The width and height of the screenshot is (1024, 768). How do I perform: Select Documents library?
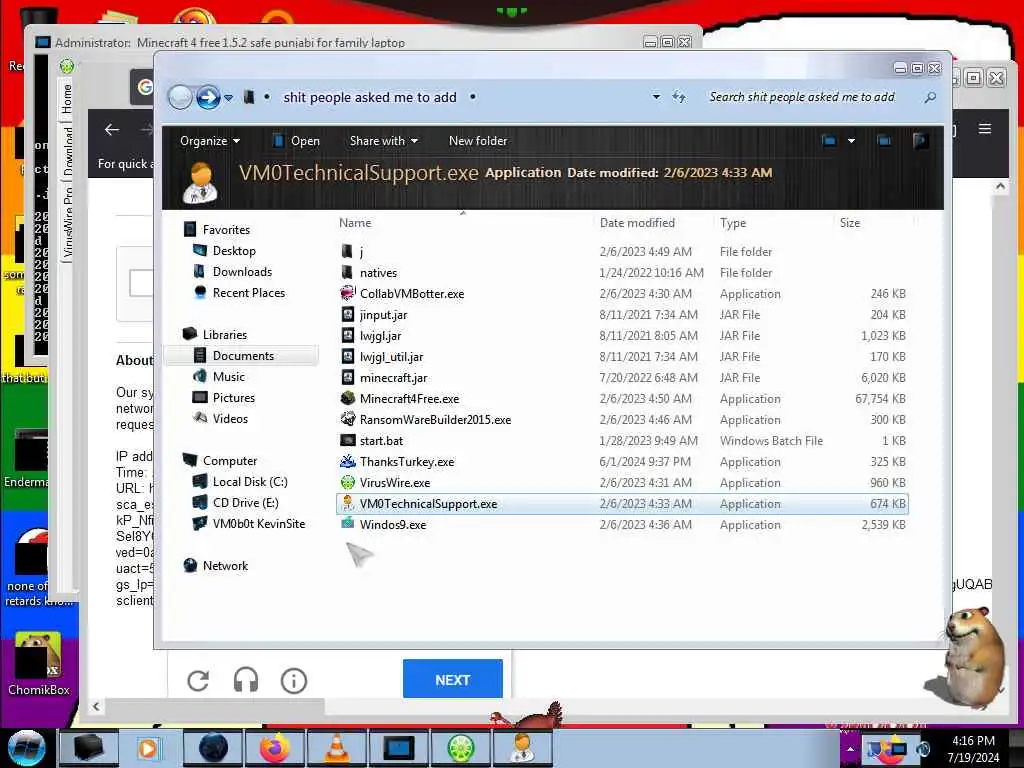tap(243, 355)
